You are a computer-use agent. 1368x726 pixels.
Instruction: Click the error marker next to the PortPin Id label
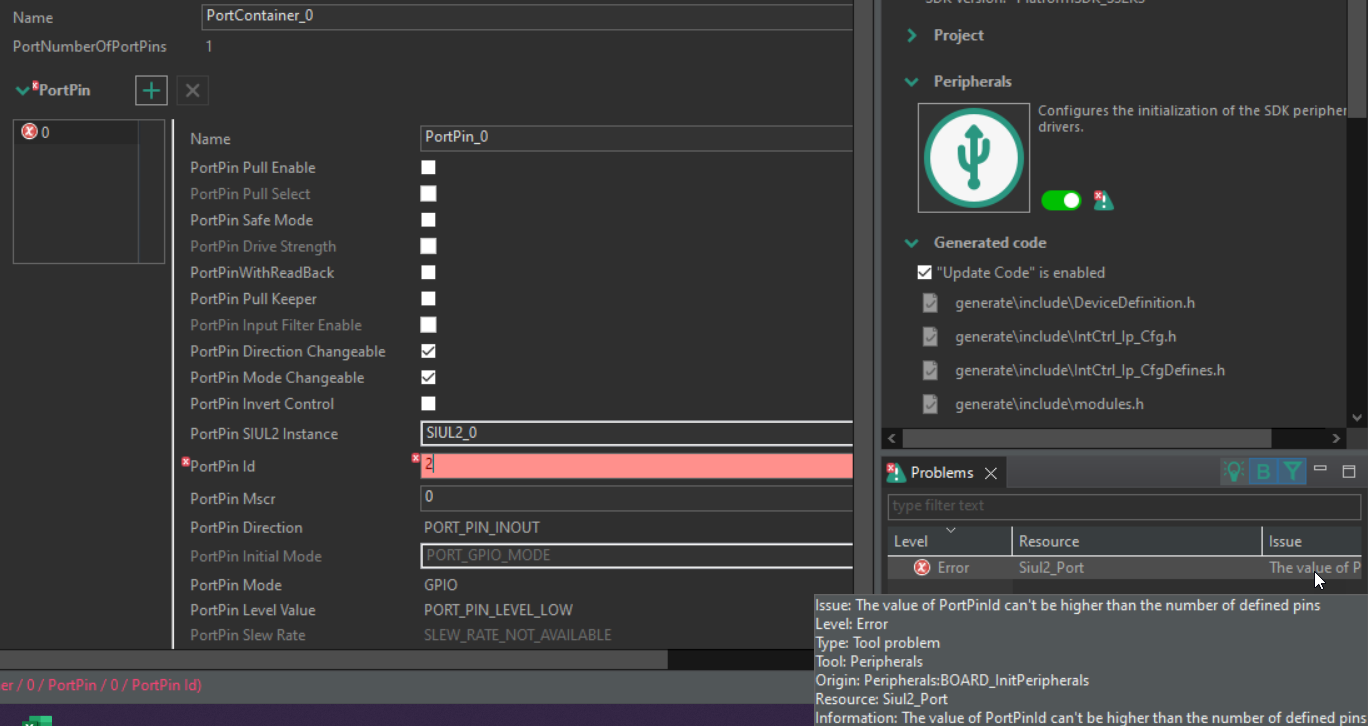pyautogui.click(x=186, y=462)
